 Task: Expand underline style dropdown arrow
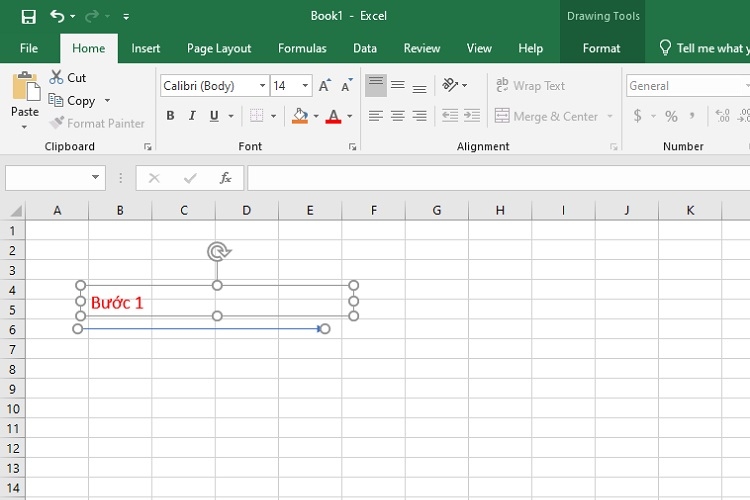(231, 116)
